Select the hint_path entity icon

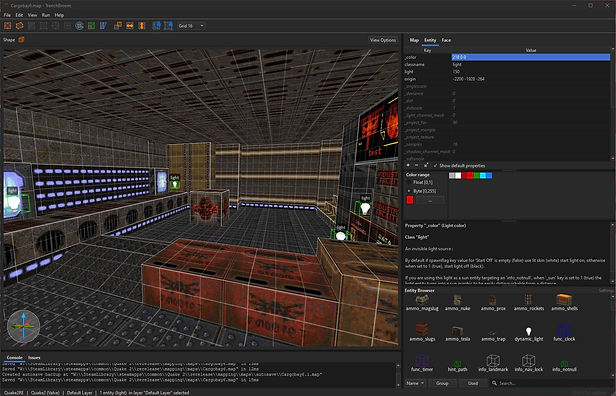tap(457, 365)
